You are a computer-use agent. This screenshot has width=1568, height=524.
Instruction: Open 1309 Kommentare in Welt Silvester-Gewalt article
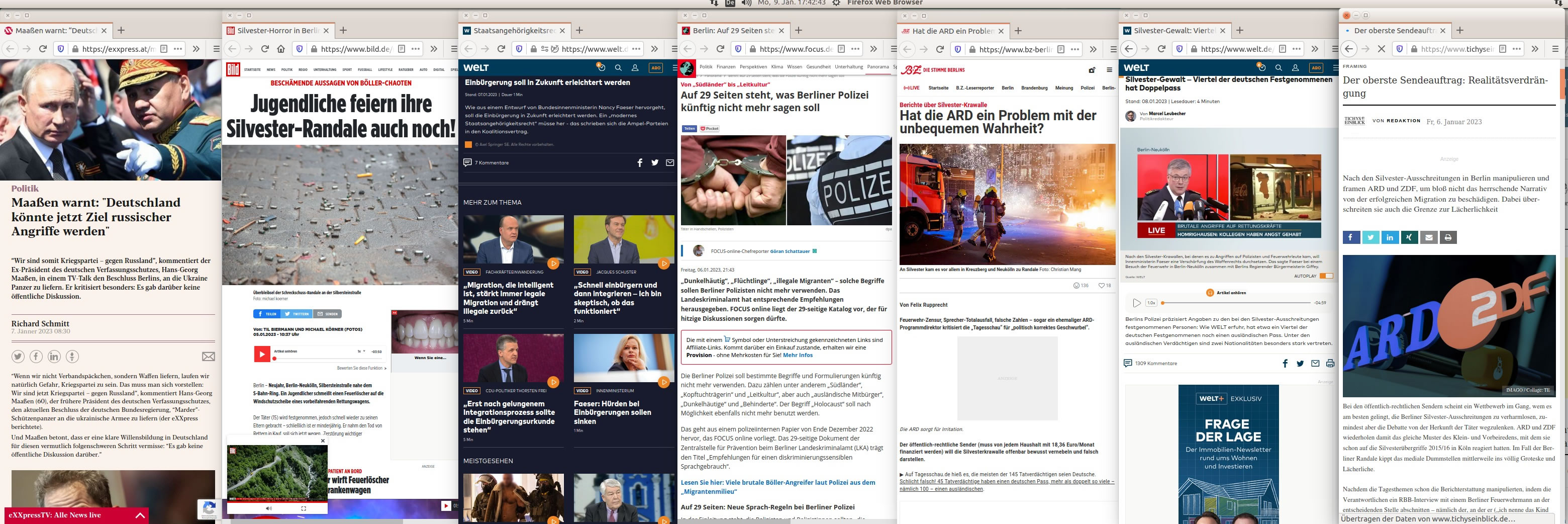(1150, 364)
